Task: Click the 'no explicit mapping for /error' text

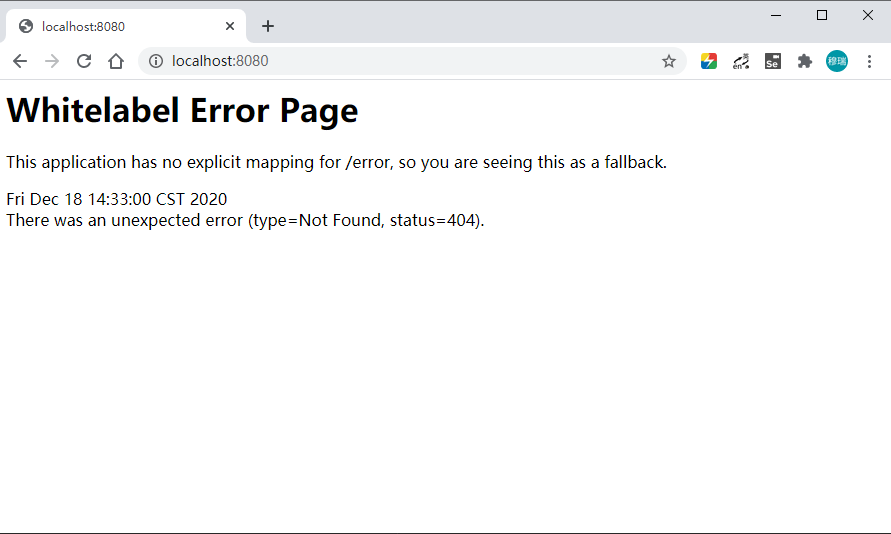Action: 277,162
